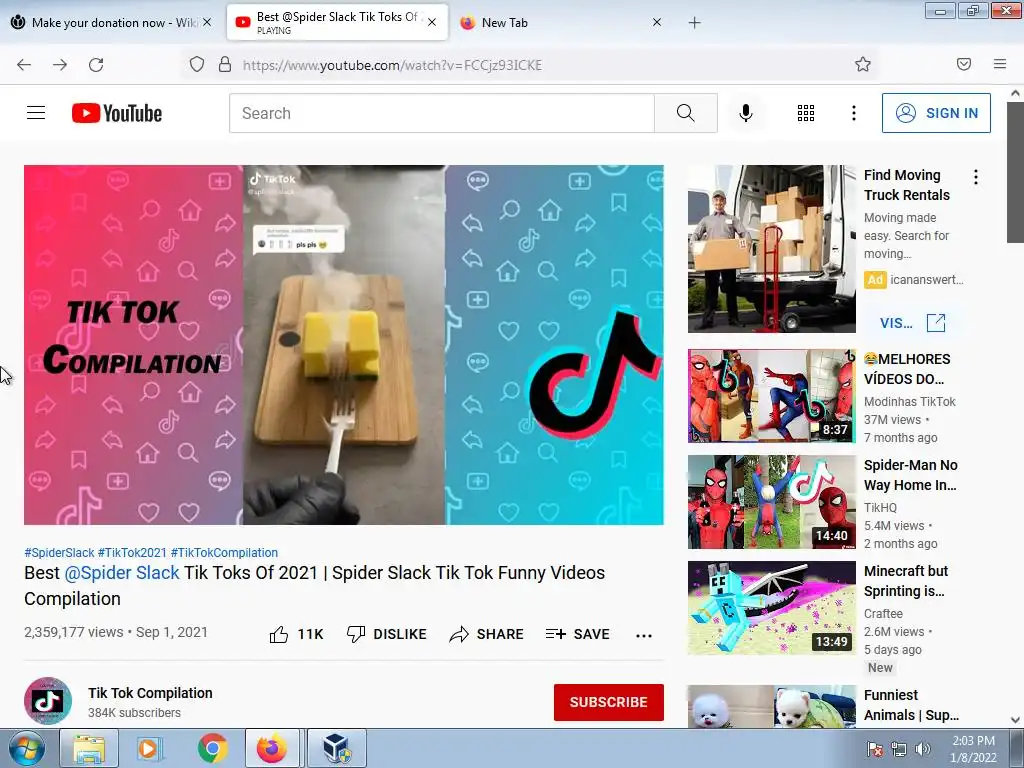This screenshot has height=768, width=1024.
Task: Click the page vertical scrollbar thumb
Action: pos(1016,172)
